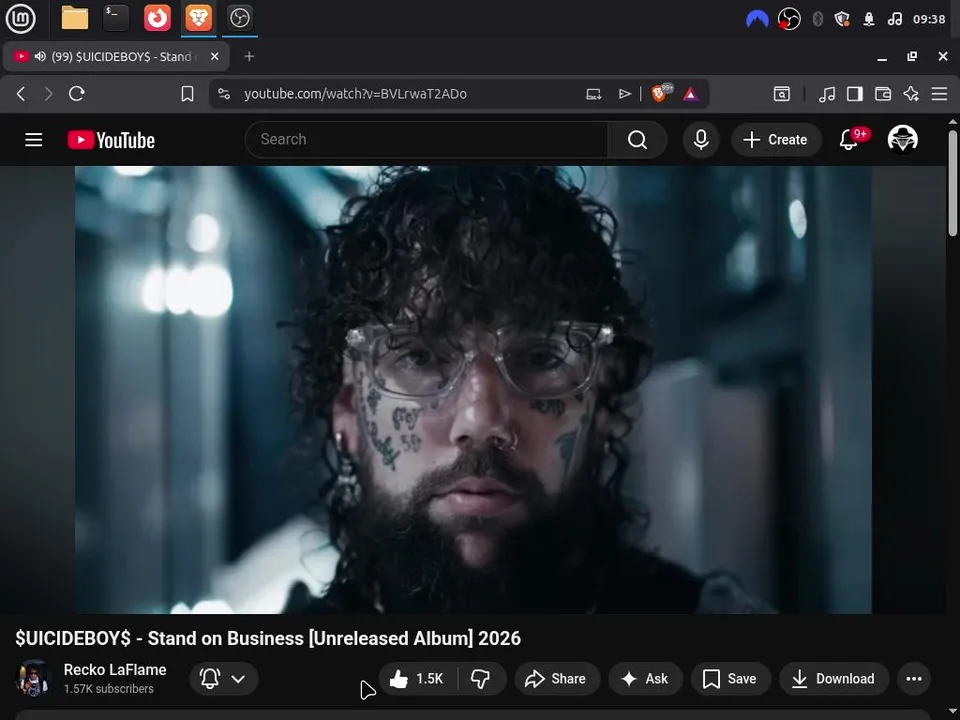Open Brave playlist music icon
The image size is (960, 720).
pos(827,94)
